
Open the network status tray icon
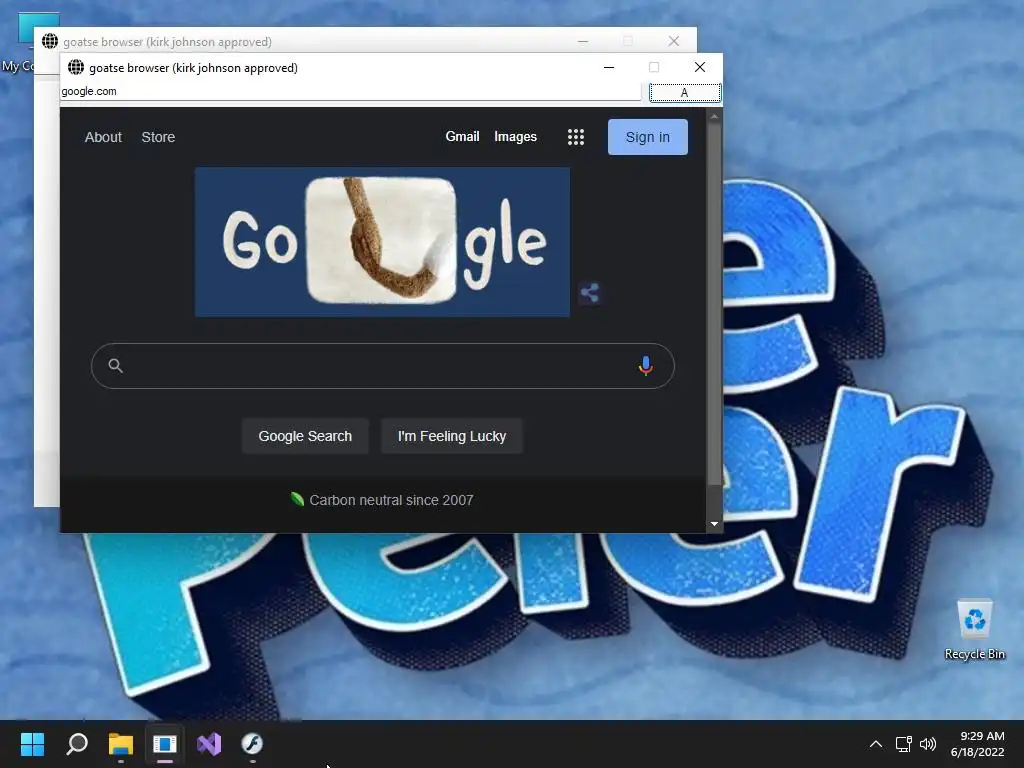[903, 744]
